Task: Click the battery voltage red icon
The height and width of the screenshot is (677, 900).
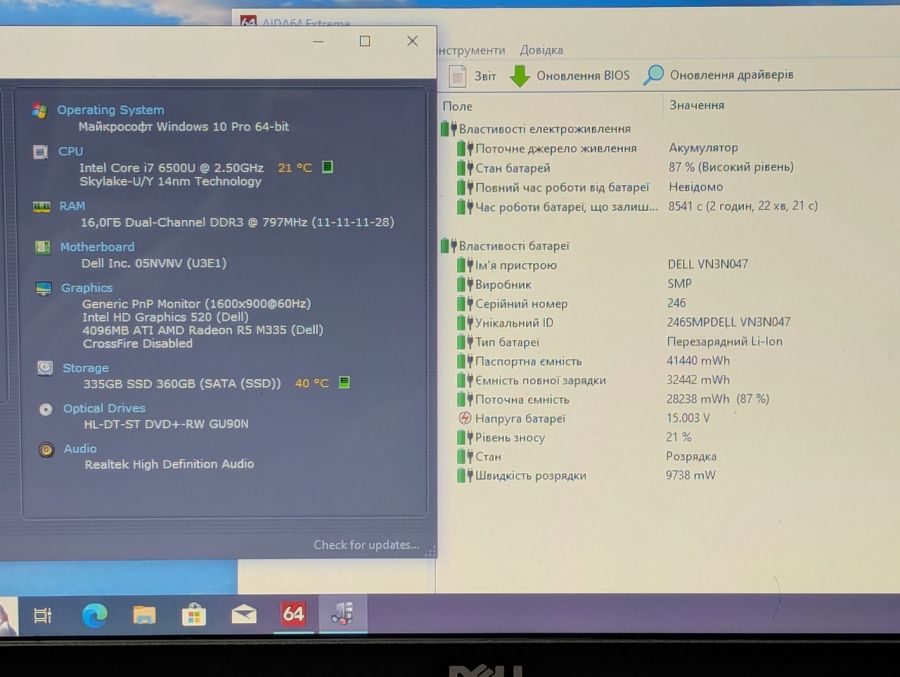Action: [x=464, y=418]
